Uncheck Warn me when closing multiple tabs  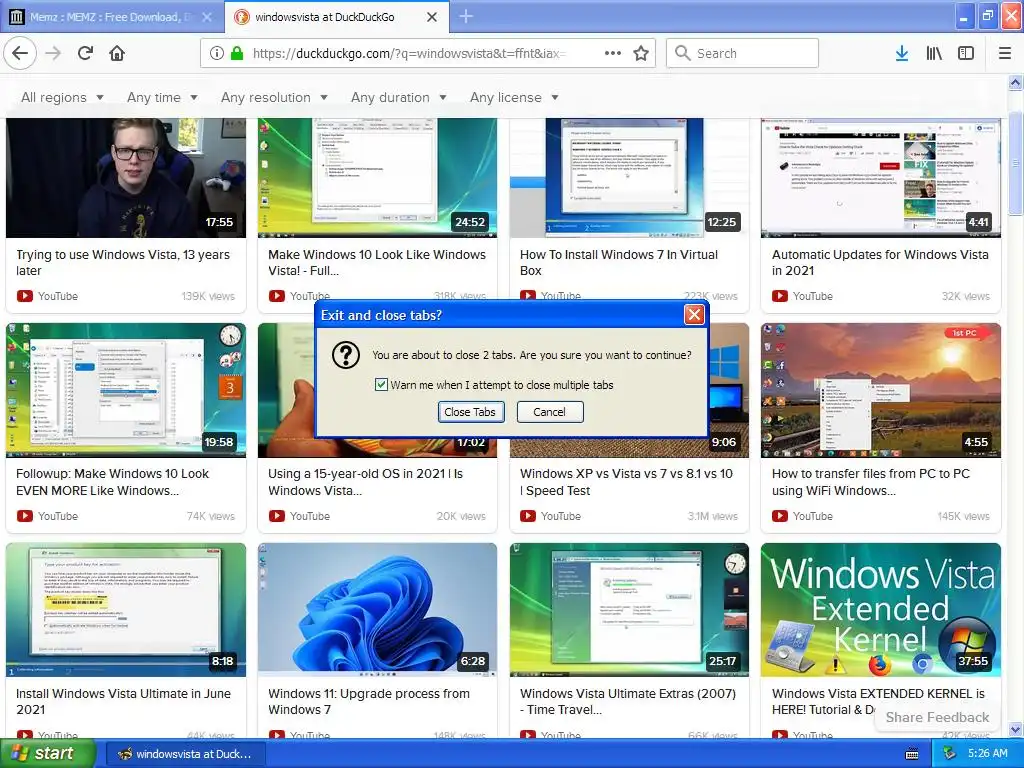coord(381,385)
